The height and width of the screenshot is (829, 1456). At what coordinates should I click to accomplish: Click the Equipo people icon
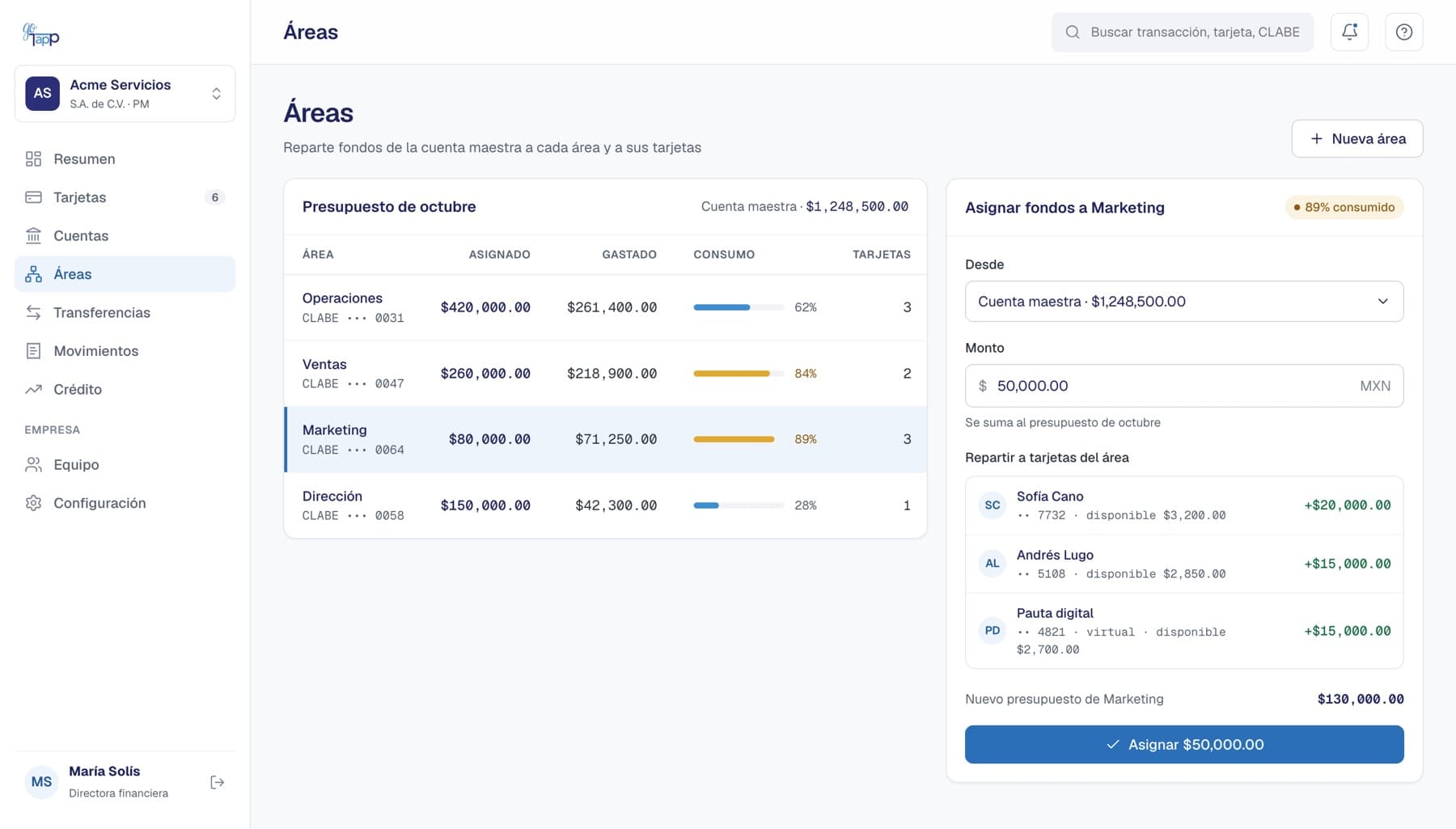tap(33, 464)
